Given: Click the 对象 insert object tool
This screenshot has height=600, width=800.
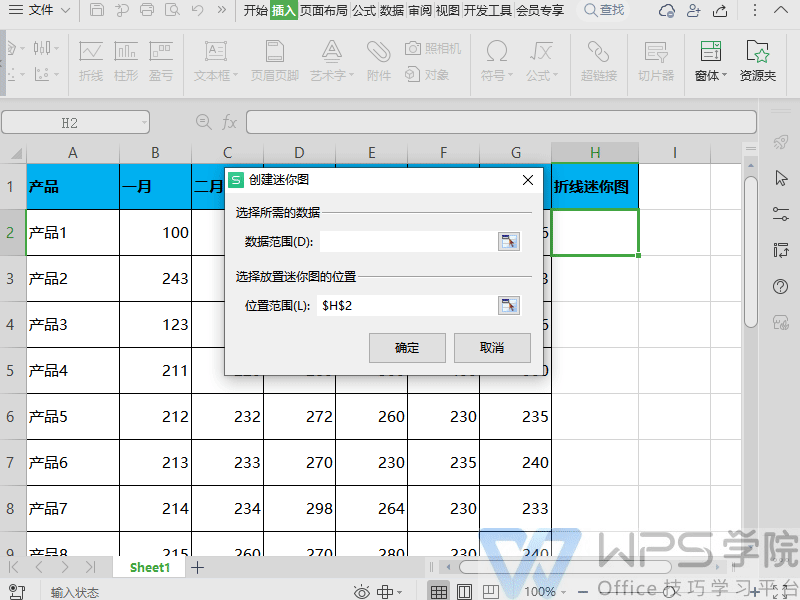Looking at the screenshot, I should click(x=427, y=75).
